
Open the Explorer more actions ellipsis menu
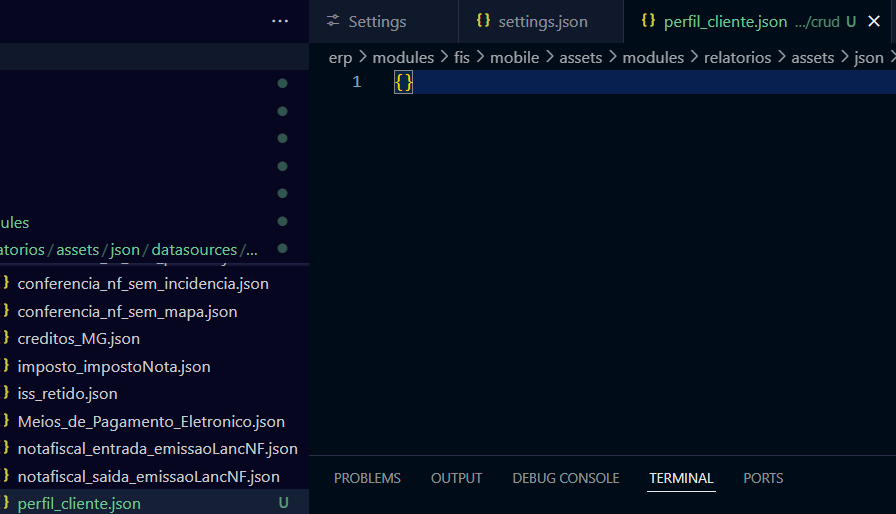click(280, 21)
